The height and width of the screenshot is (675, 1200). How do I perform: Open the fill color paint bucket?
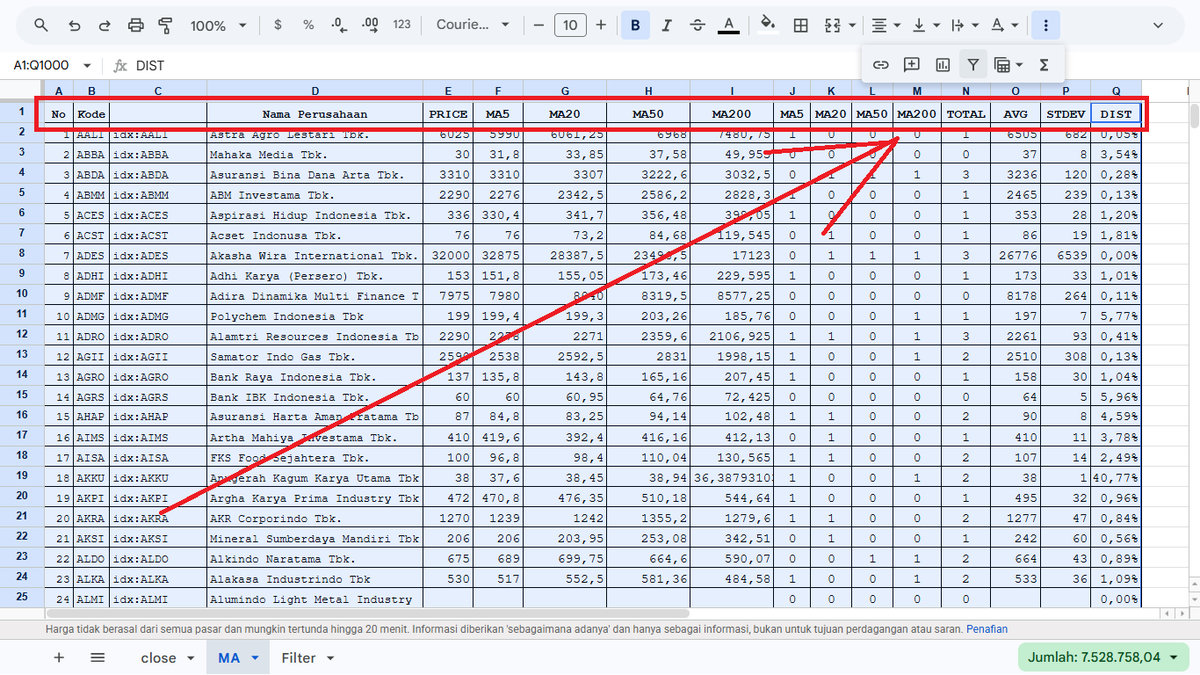pyautogui.click(x=768, y=25)
